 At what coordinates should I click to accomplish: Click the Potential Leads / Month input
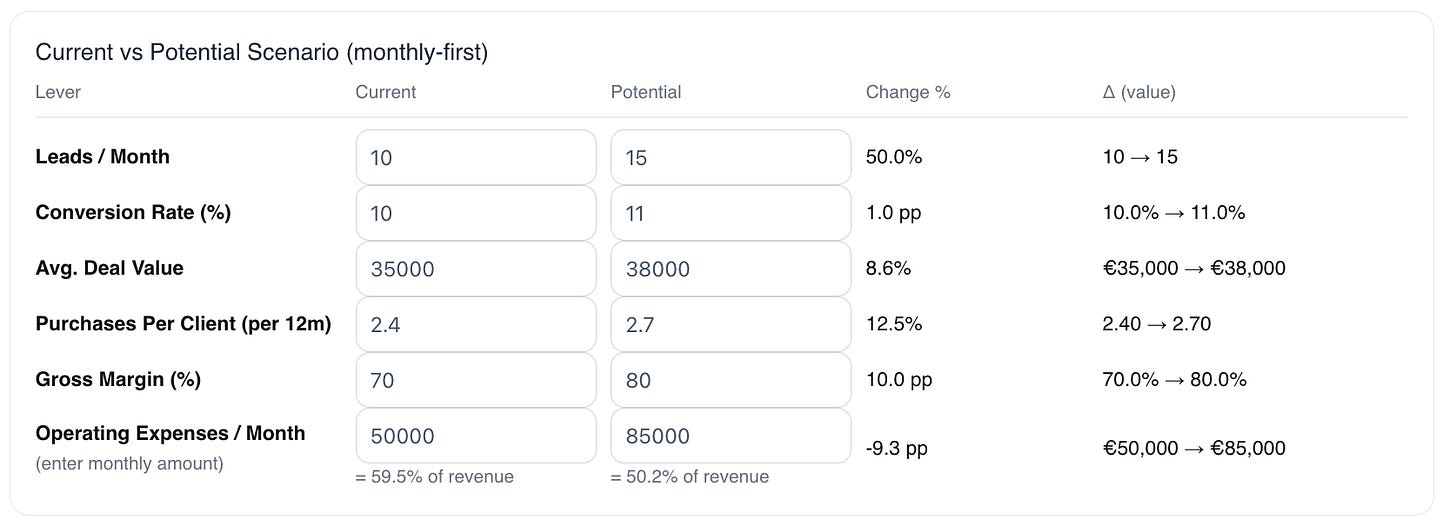[730, 157]
